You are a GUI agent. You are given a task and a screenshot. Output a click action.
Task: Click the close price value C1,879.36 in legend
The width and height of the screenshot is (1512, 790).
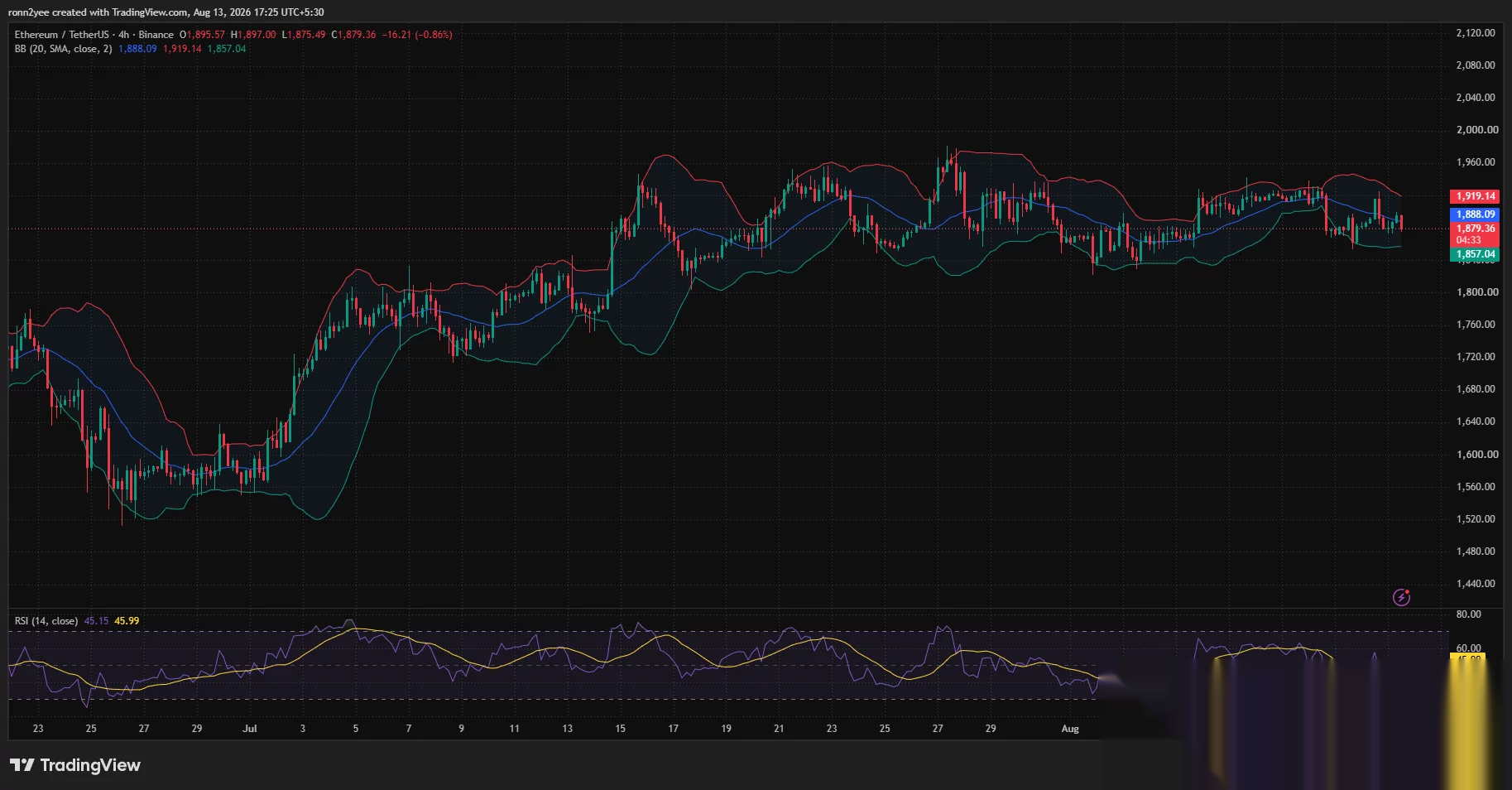click(x=353, y=35)
